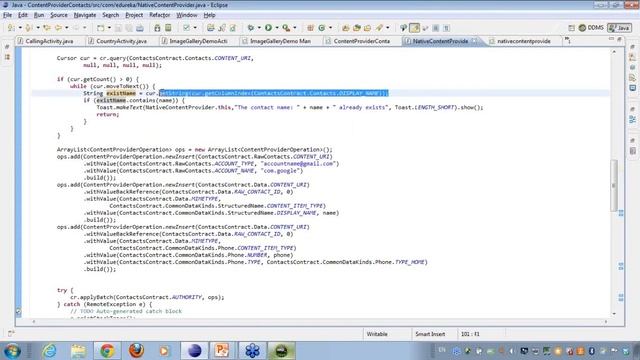
Task: Open the New file dropdown arrow
Action: pos(109,28)
